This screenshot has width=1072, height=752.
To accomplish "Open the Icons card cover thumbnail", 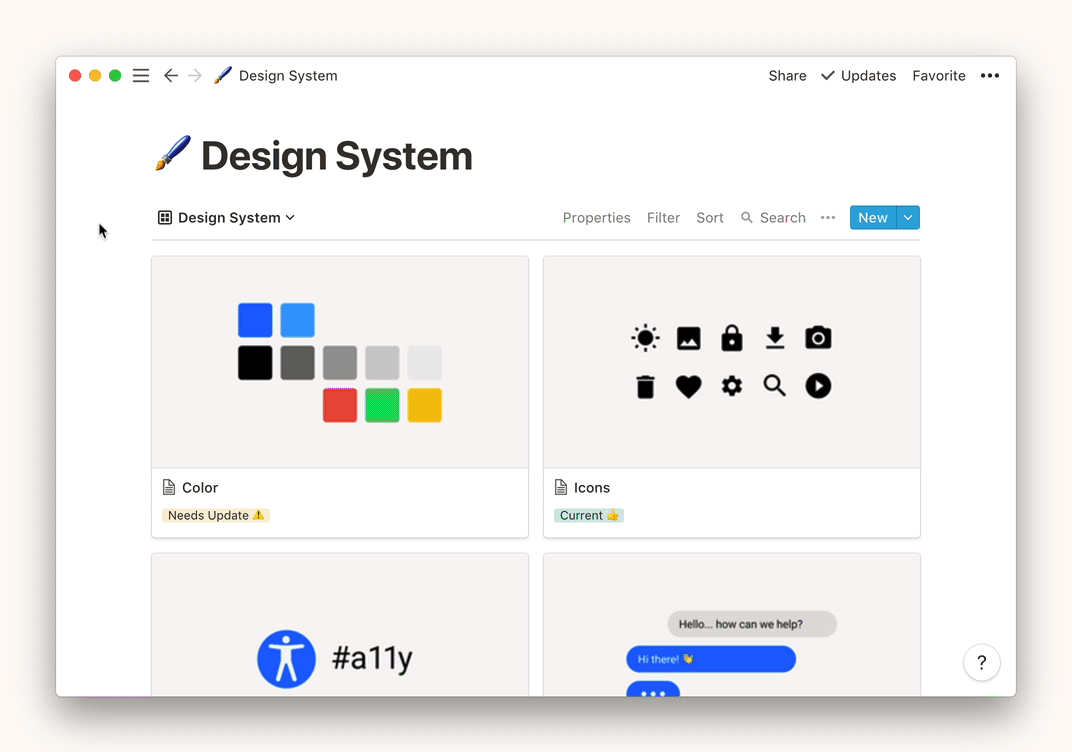I will point(731,362).
